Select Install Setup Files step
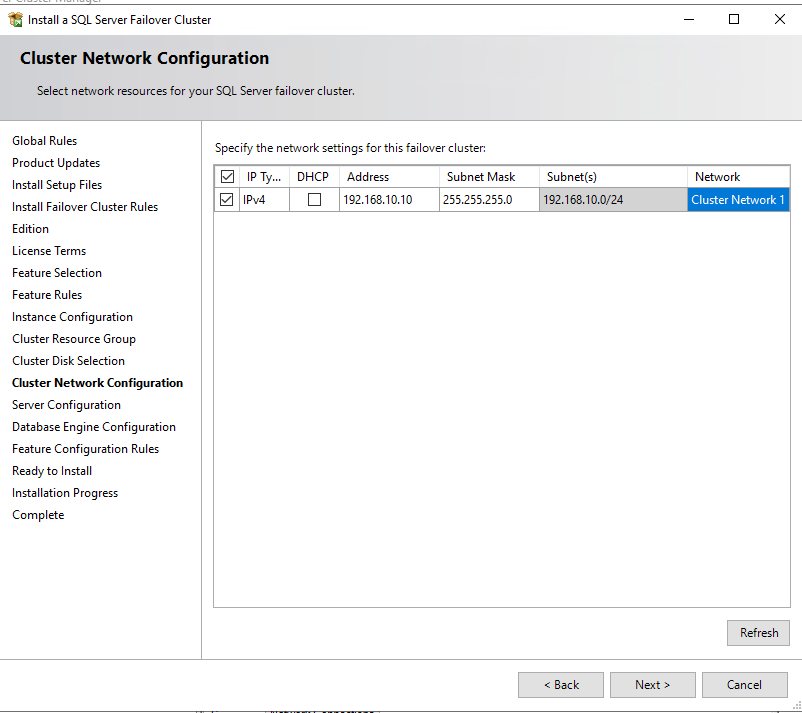Image resolution: width=802 pixels, height=713 pixels. tap(57, 185)
